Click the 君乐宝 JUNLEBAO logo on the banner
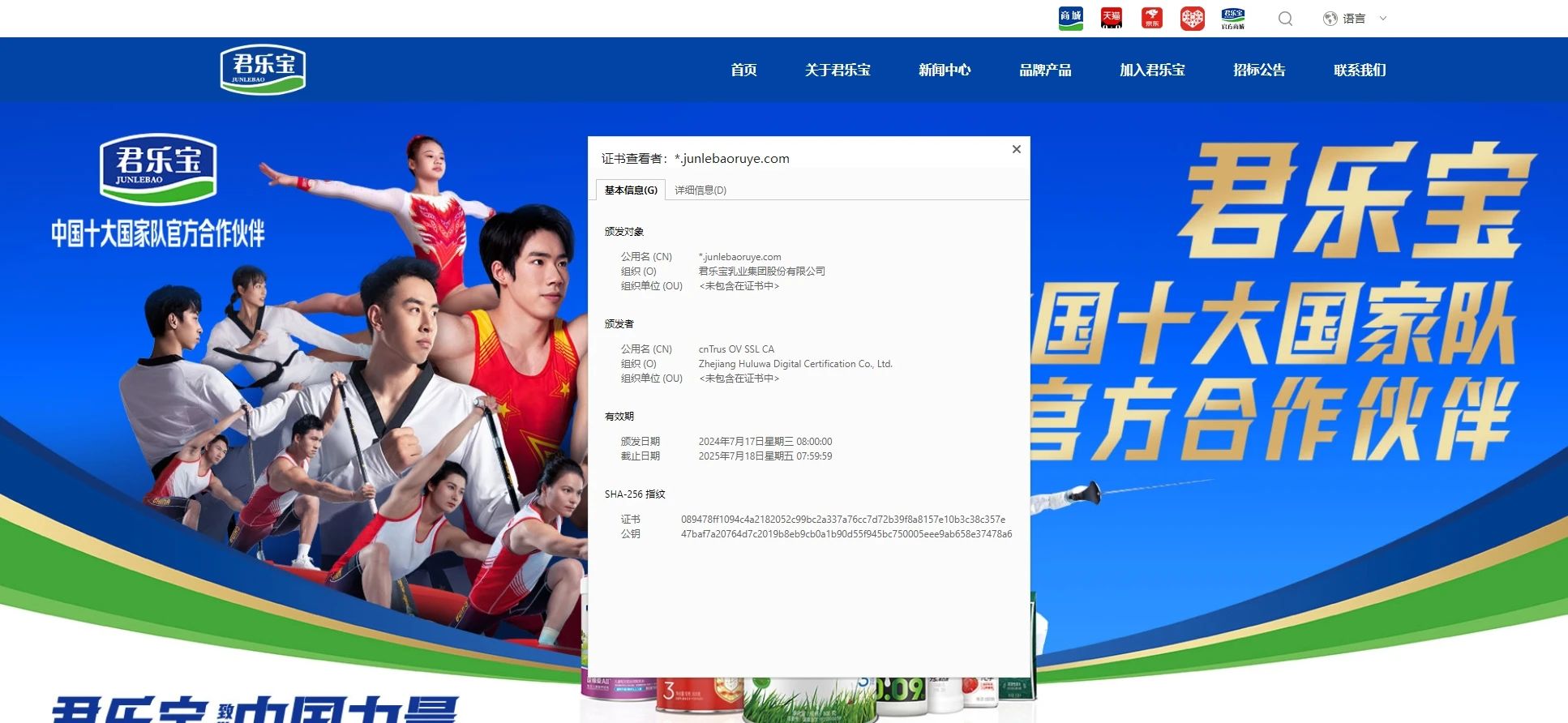This screenshot has width=1568, height=723. click(158, 169)
